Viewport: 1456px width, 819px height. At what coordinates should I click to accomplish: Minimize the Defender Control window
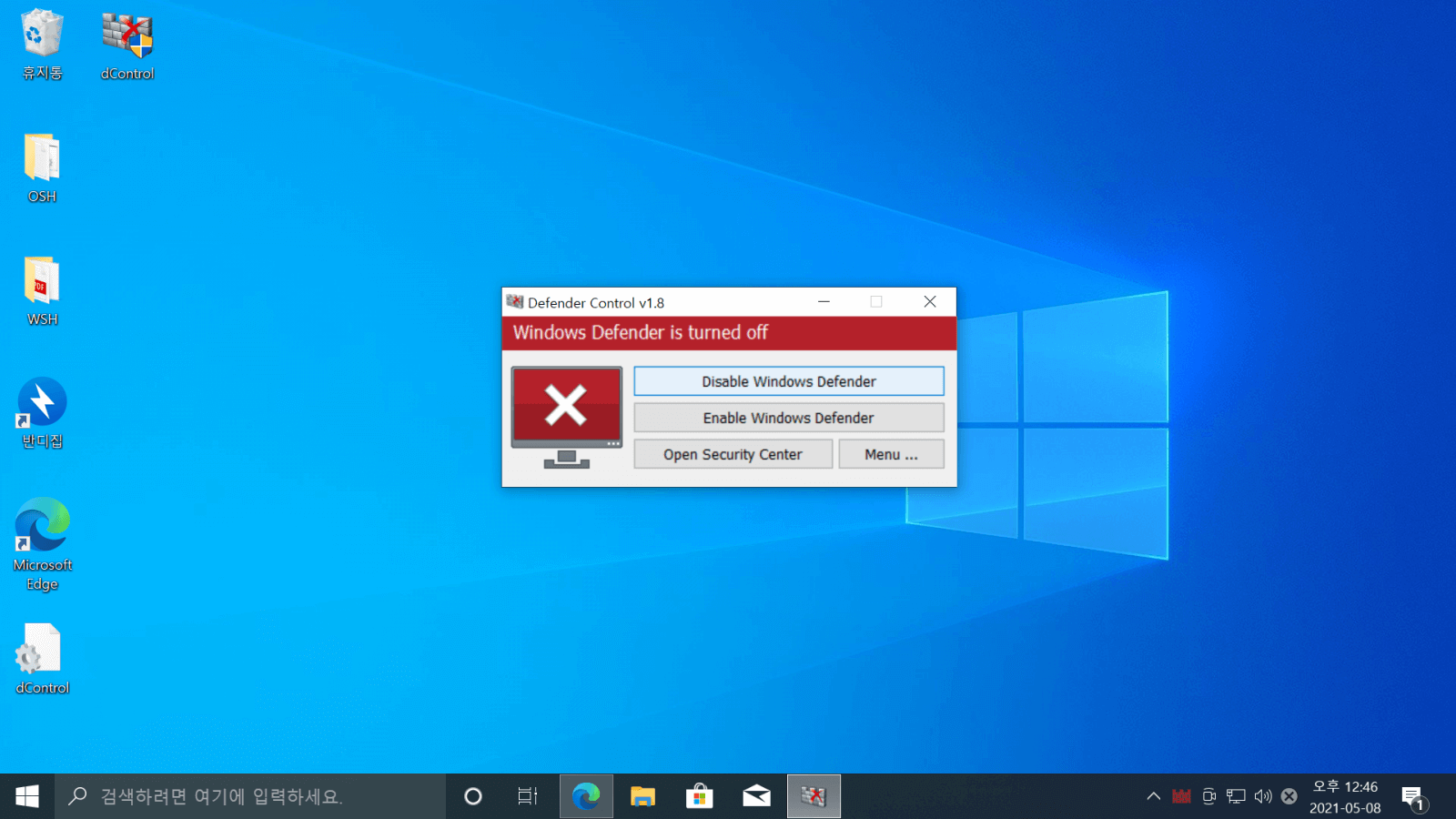point(824,302)
